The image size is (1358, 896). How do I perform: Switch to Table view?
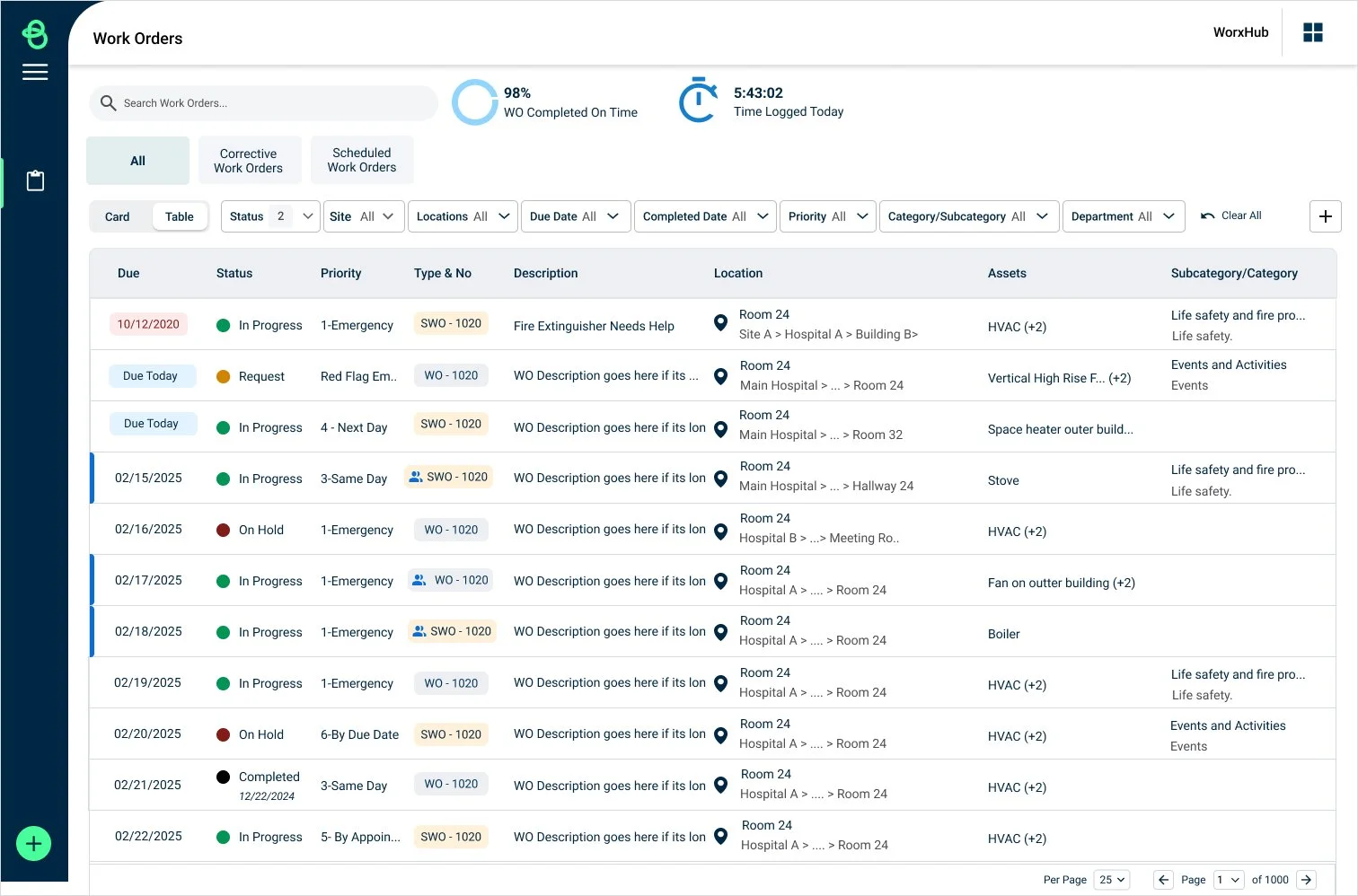click(180, 216)
